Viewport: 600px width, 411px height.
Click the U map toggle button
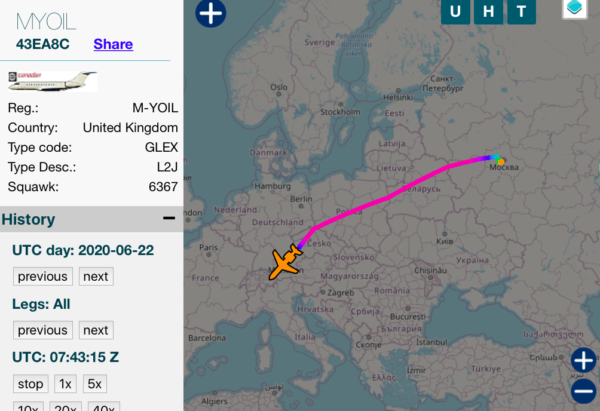point(456,12)
